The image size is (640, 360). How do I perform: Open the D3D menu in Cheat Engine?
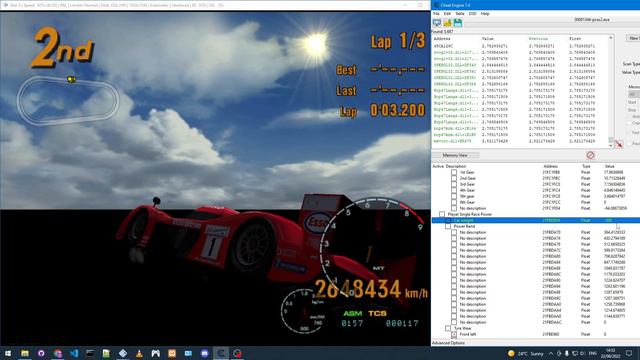pos(473,13)
